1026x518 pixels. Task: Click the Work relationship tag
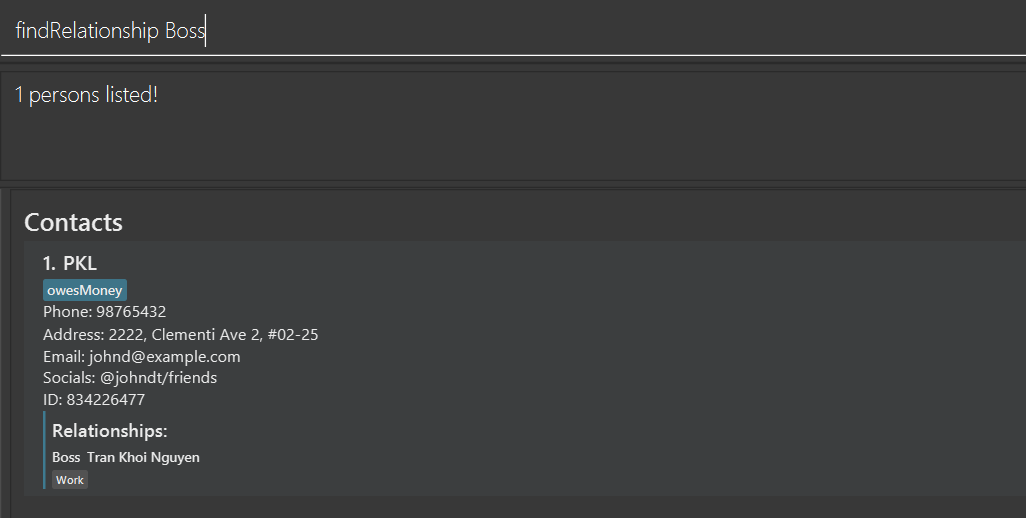click(x=70, y=480)
